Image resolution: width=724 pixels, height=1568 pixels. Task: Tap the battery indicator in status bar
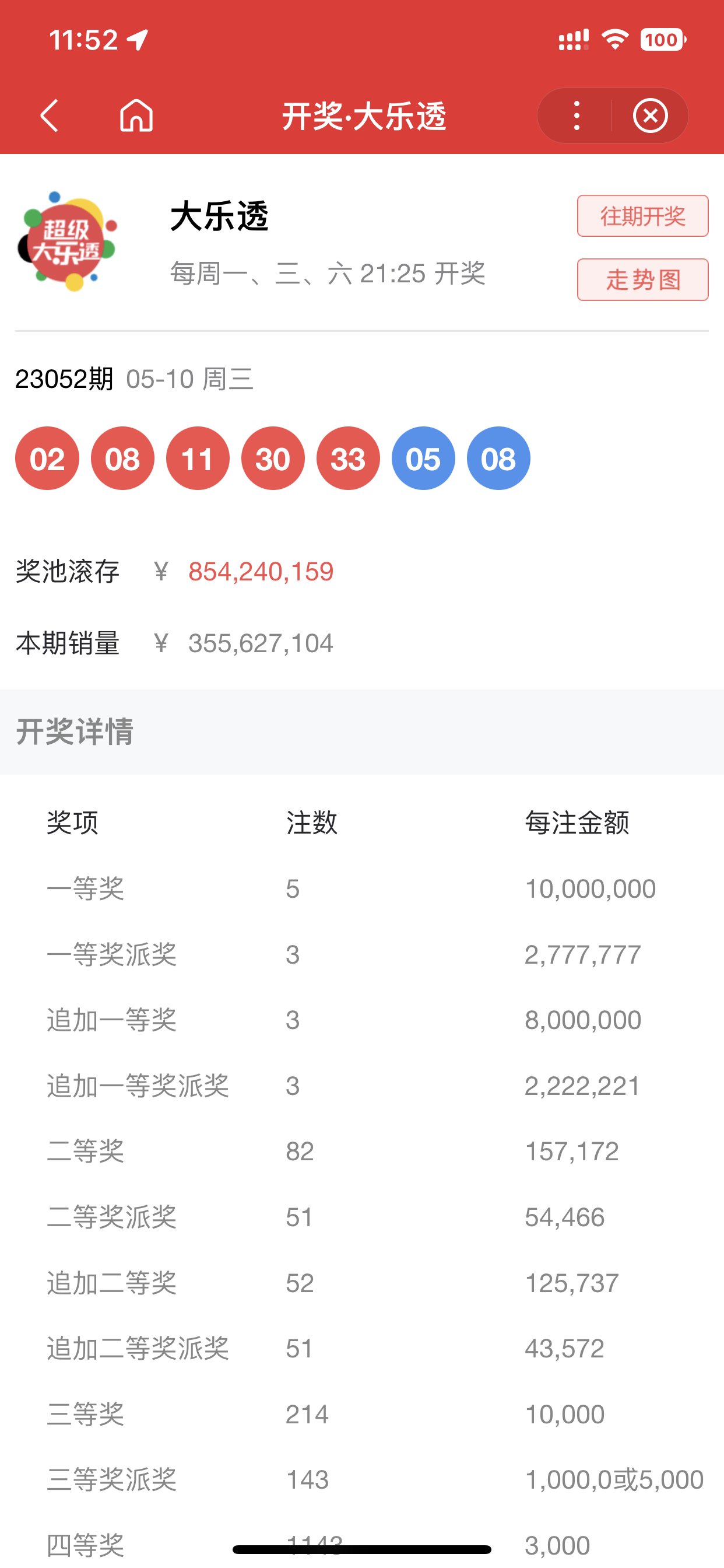(663, 40)
